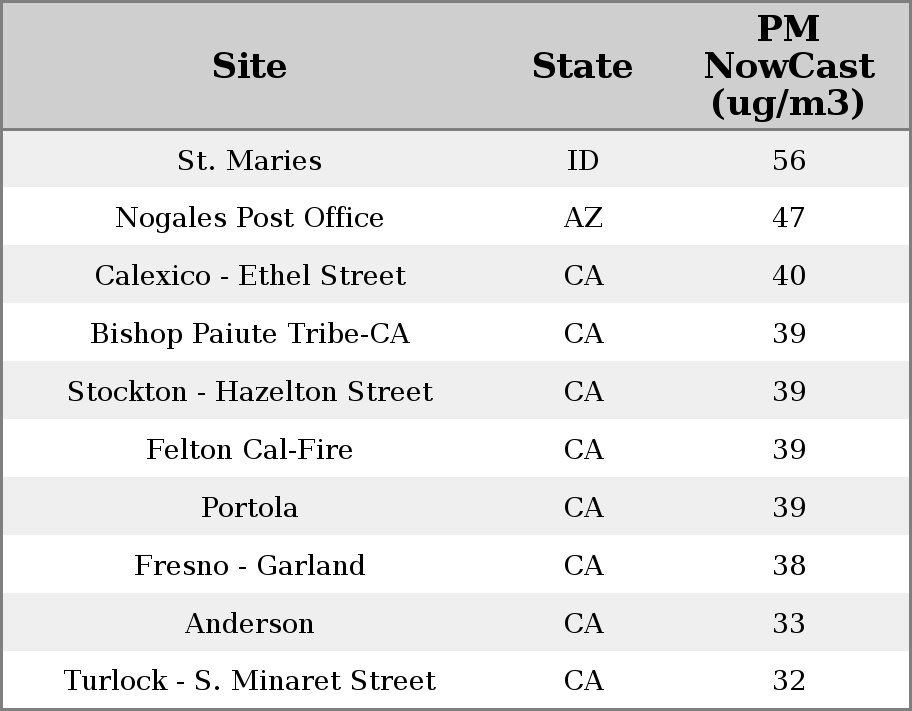Select the Nogales Post Office site cell

point(249,218)
